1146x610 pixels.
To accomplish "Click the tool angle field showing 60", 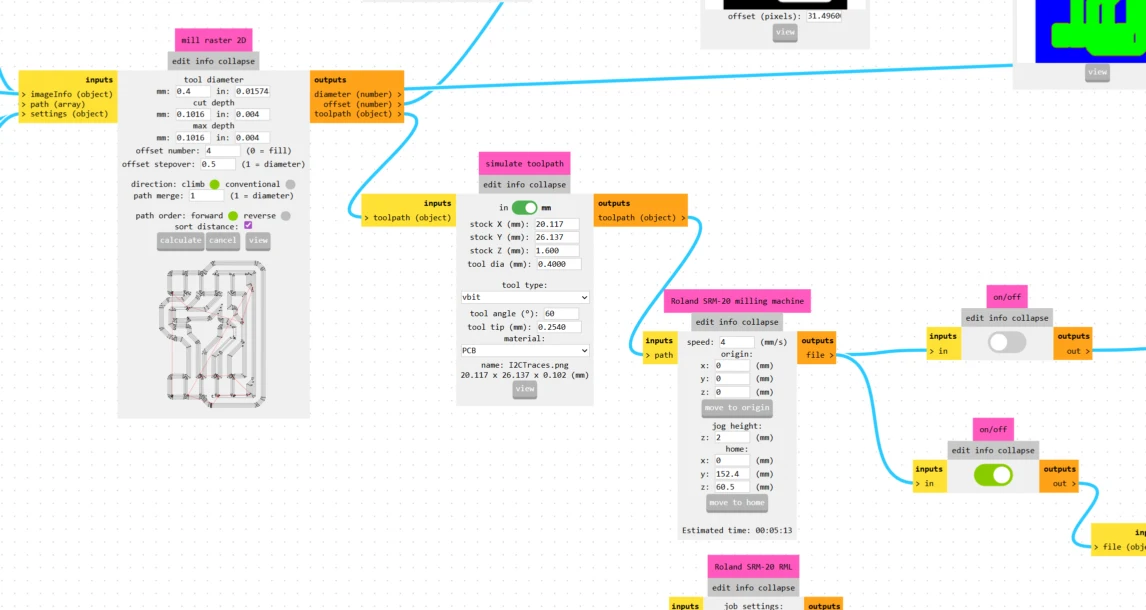I will [561, 313].
